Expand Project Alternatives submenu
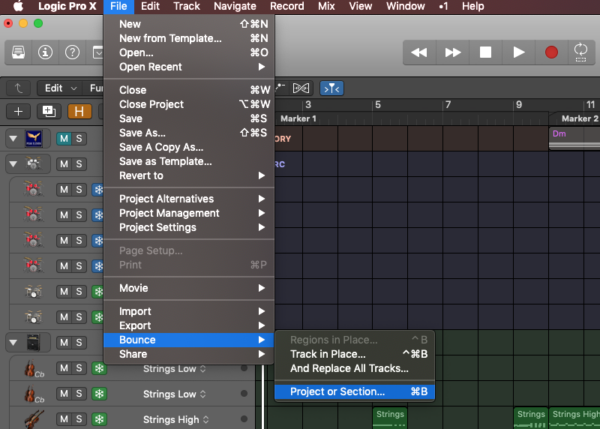Screen dimensions: 600x429 (x=189, y=199)
